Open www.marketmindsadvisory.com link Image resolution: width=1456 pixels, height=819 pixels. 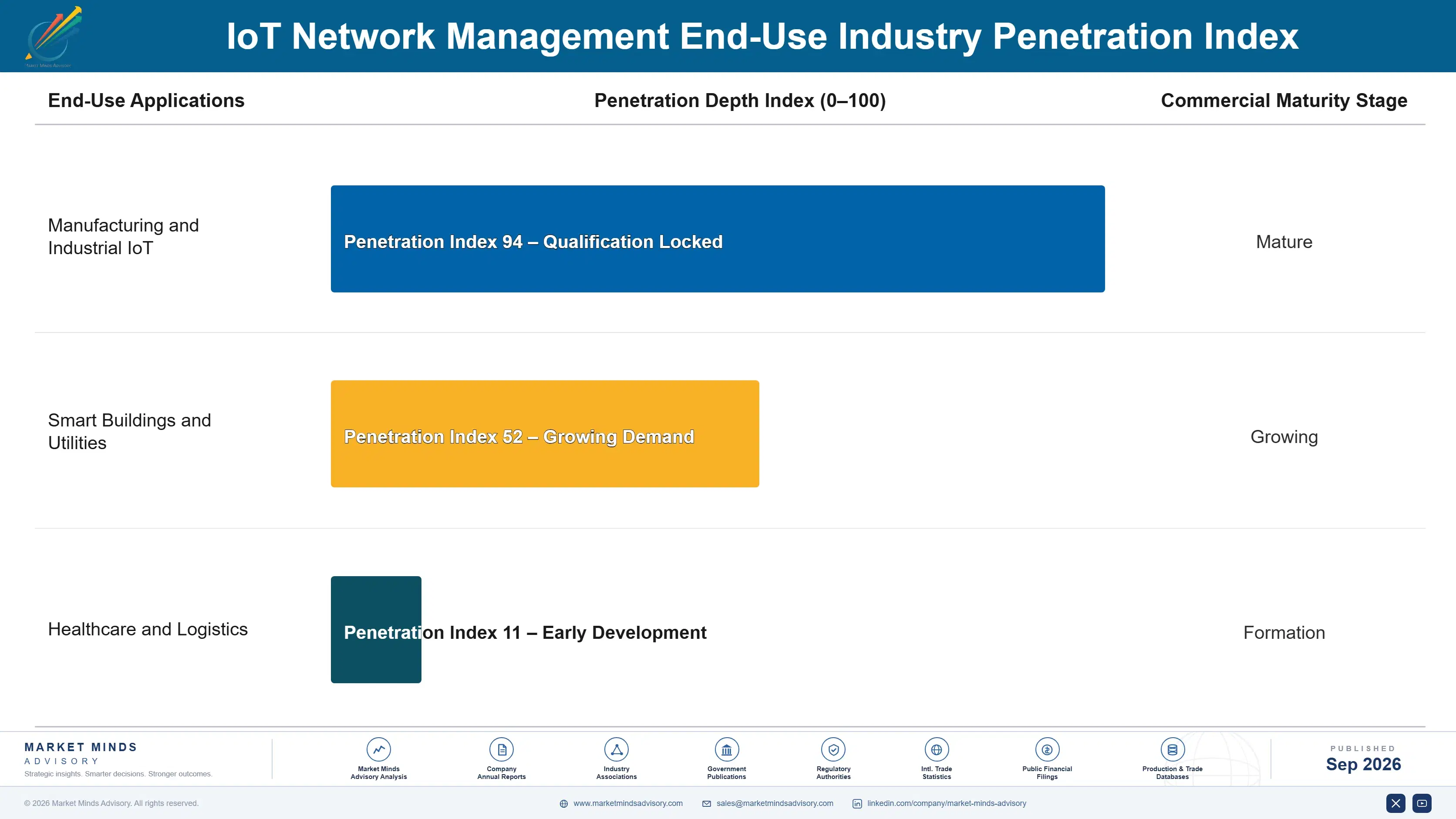point(628,803)
